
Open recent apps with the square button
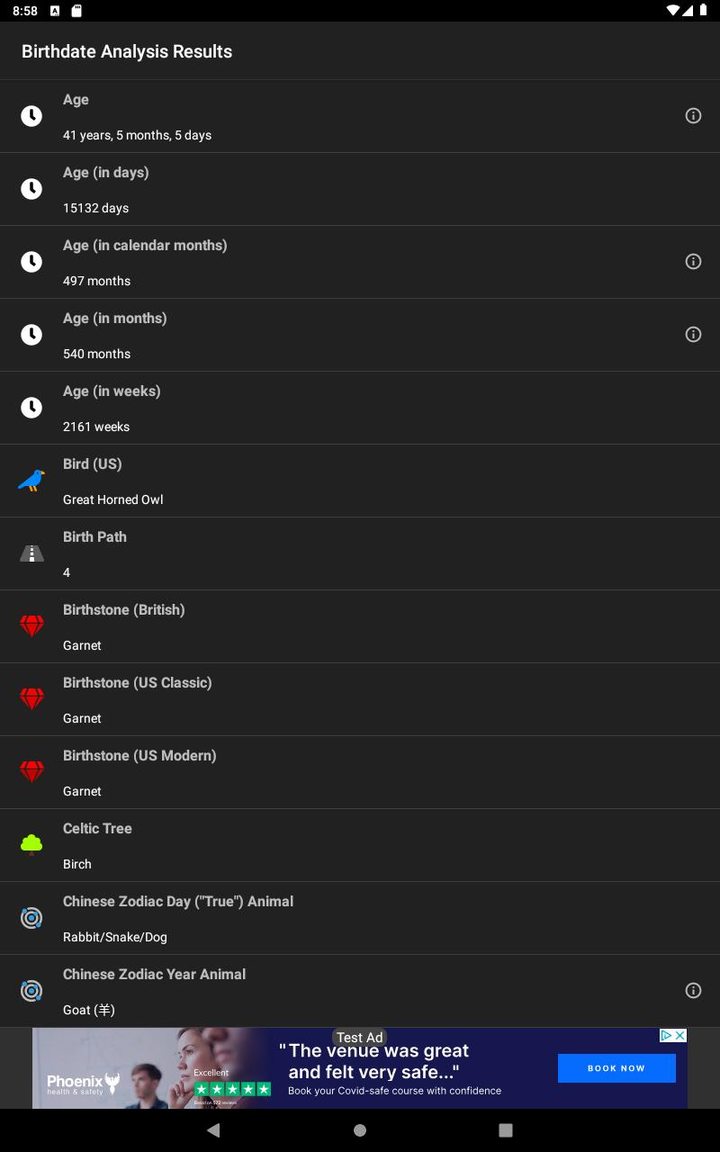point(507,1128)
